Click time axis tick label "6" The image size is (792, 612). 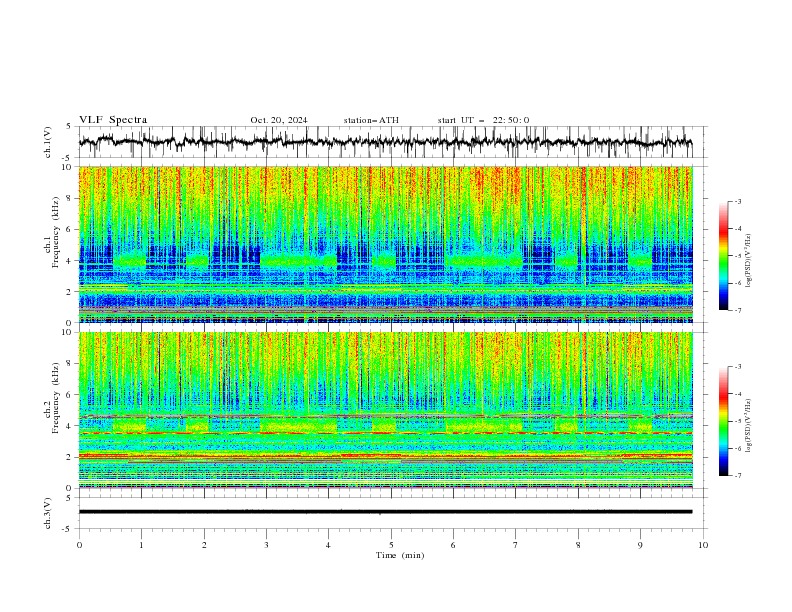[x=453, y=545]
